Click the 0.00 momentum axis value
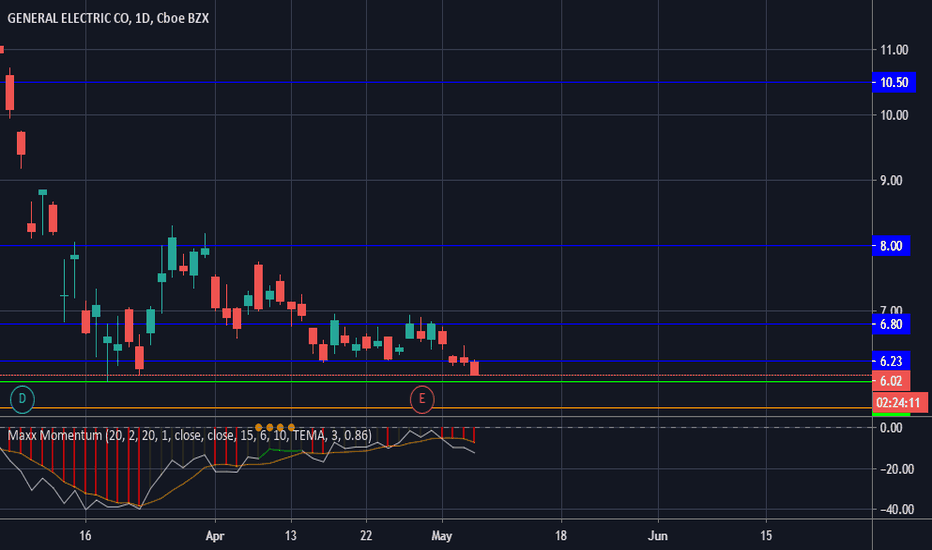The image size is (932, 550). coord(891,428)
